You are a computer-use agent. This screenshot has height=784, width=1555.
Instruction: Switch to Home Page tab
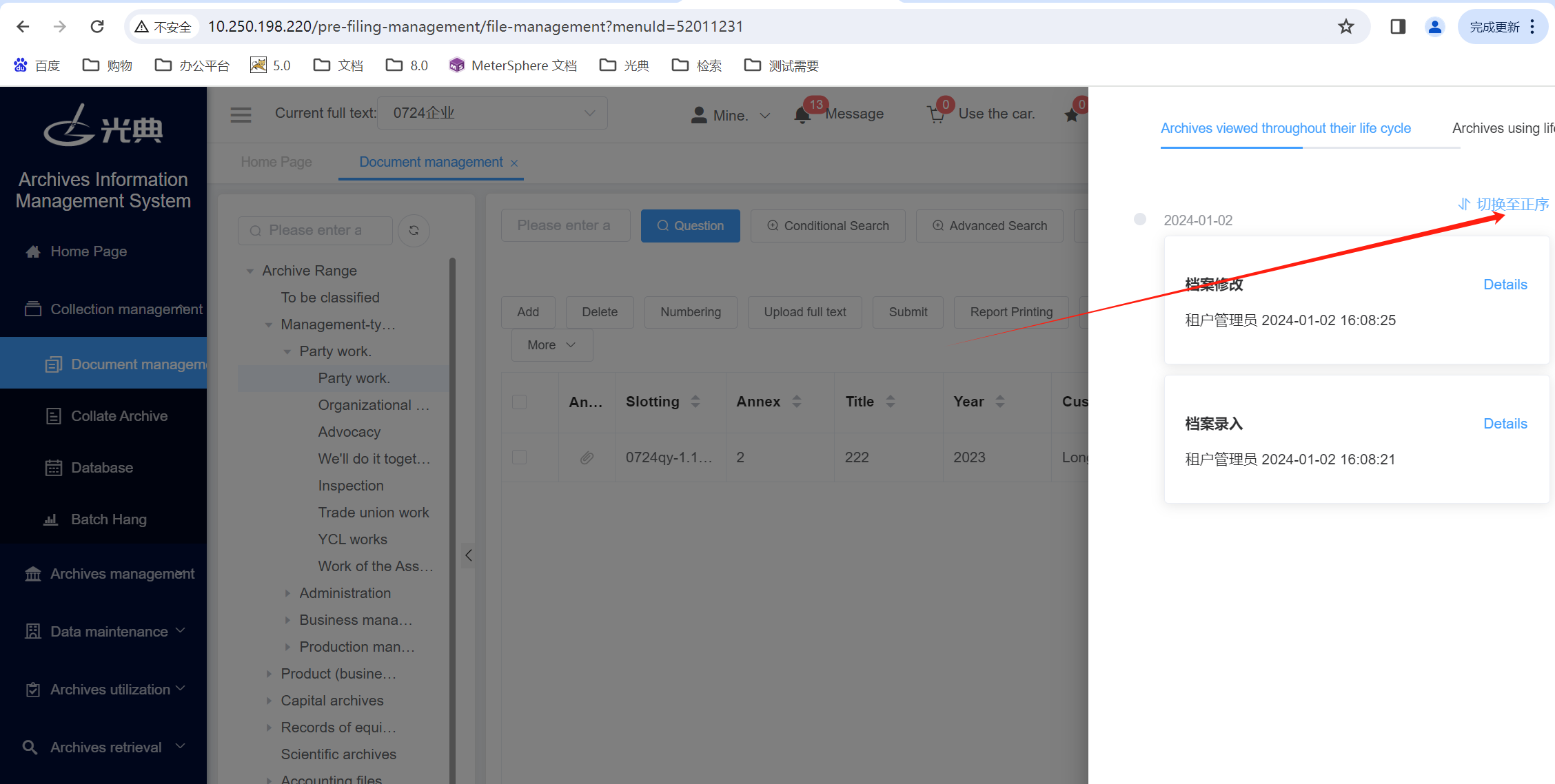[x=276, y=162]
